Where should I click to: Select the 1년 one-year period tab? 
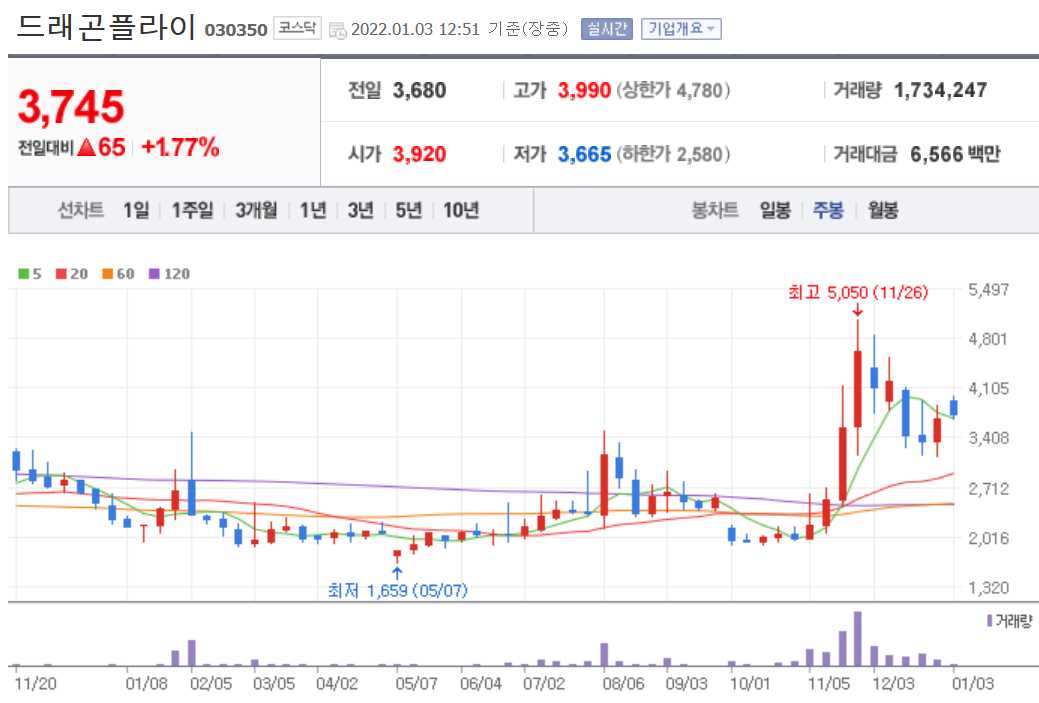(x=313, y=210)
